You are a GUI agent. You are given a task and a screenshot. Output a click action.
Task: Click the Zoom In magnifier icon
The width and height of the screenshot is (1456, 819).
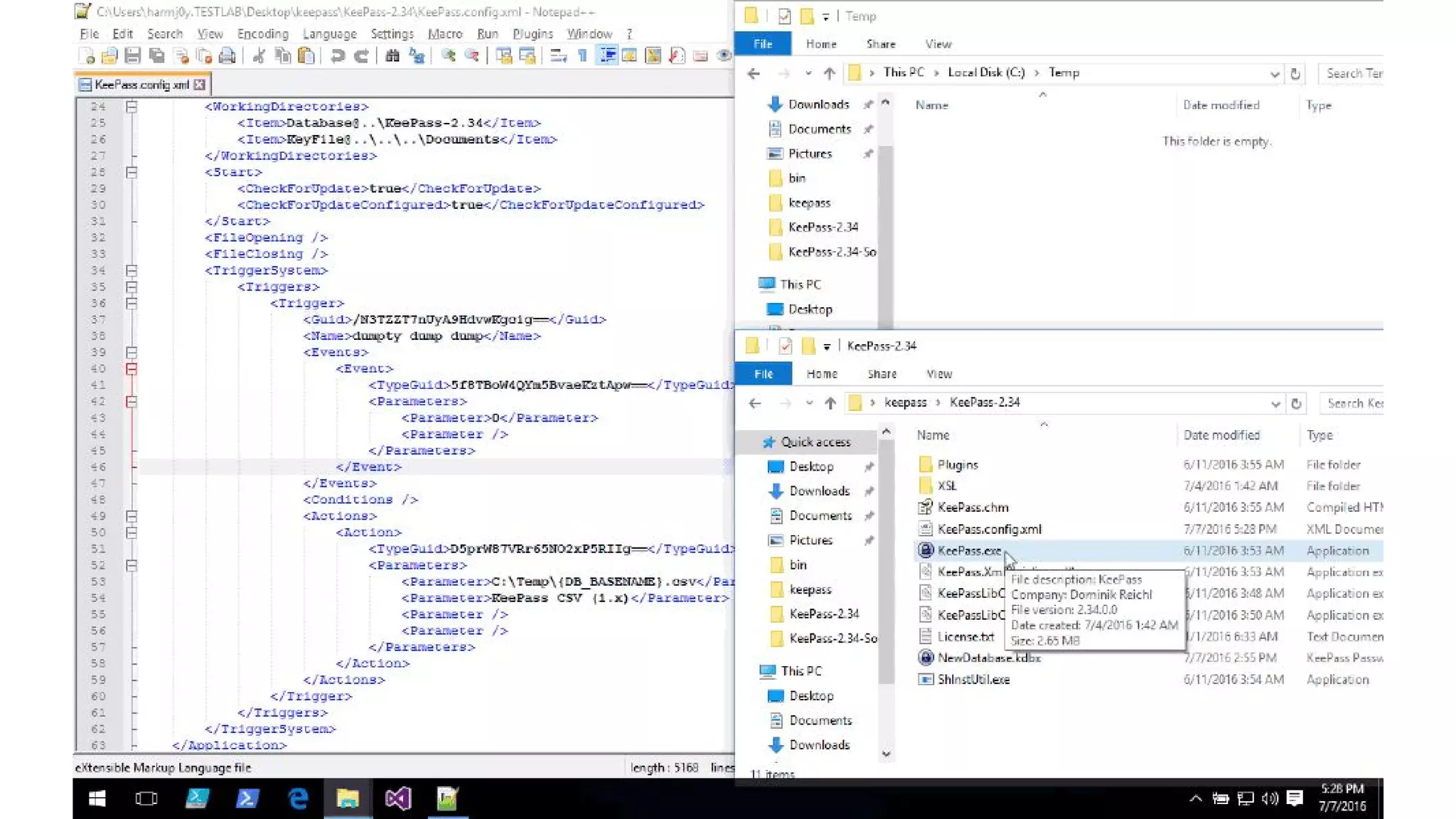coord(448,56)
